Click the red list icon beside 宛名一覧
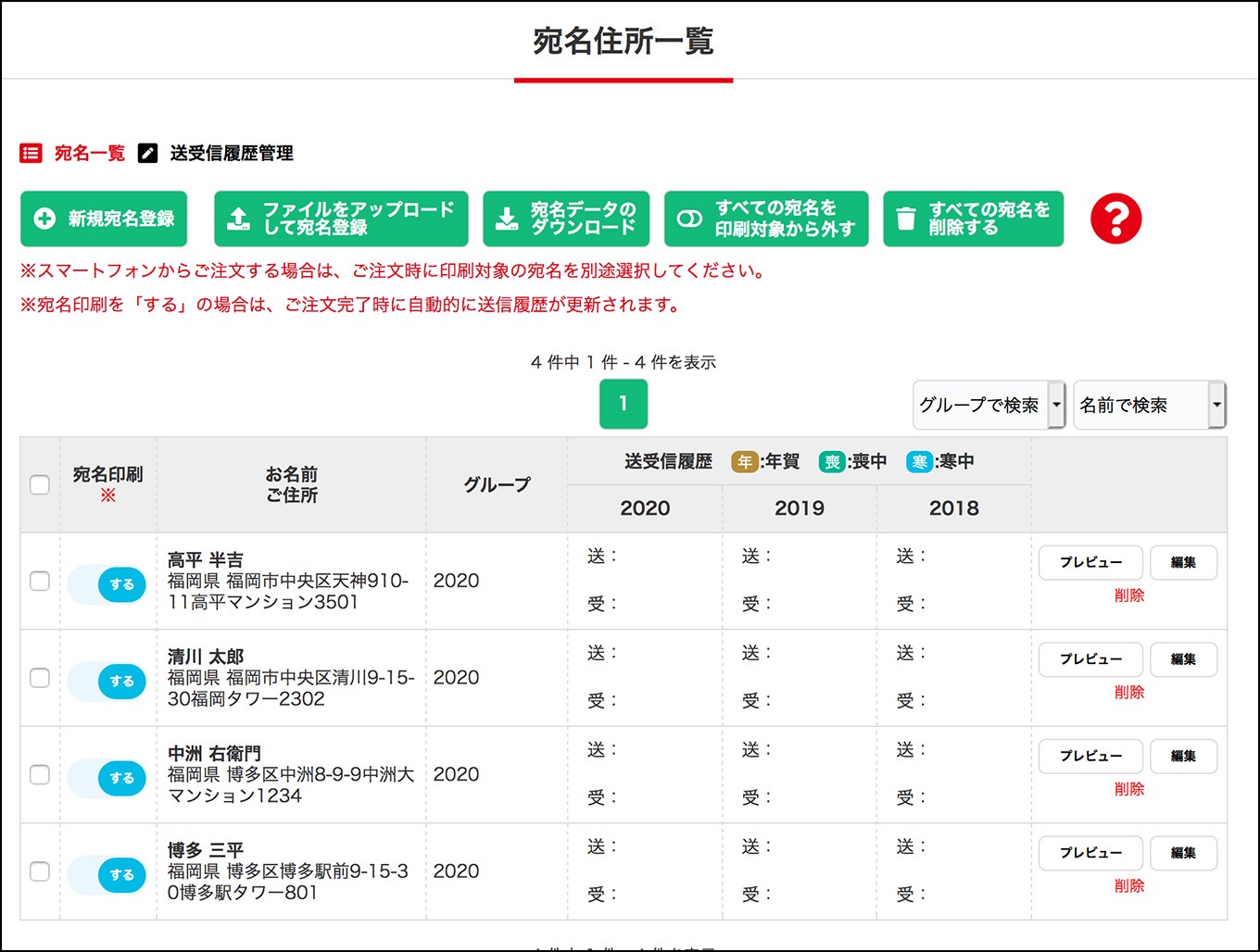Viewport: 1260px width, 952px height. 31,153
